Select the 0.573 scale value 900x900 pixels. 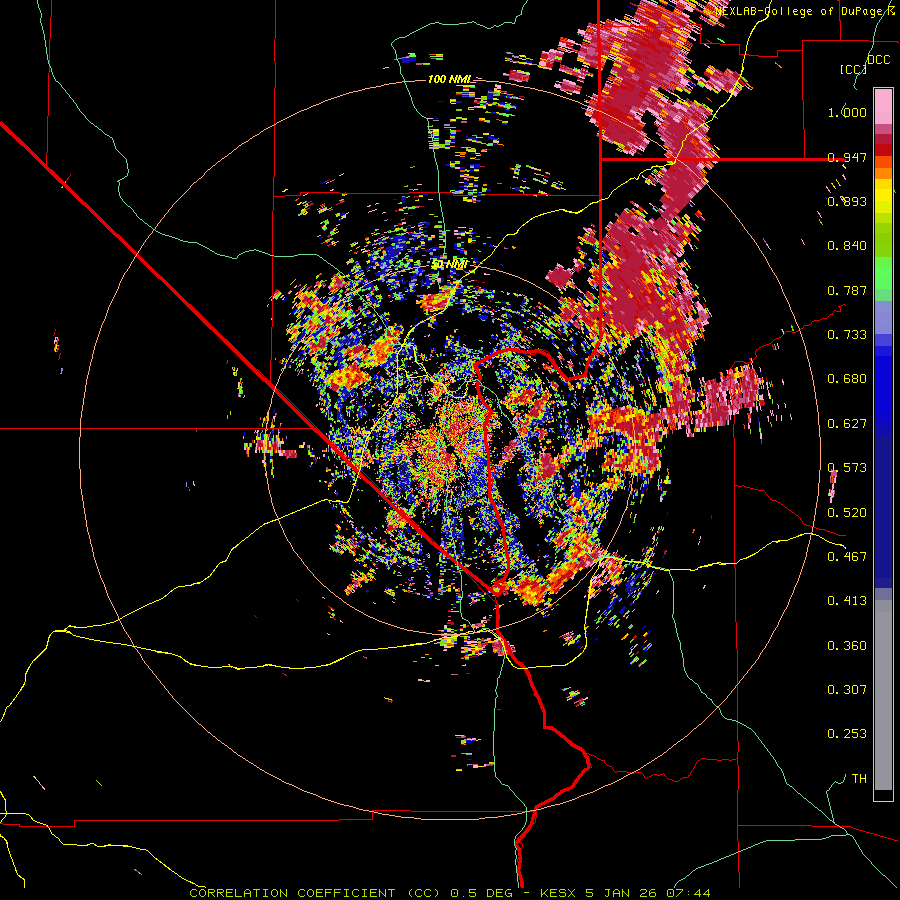[x=847, y=468]
